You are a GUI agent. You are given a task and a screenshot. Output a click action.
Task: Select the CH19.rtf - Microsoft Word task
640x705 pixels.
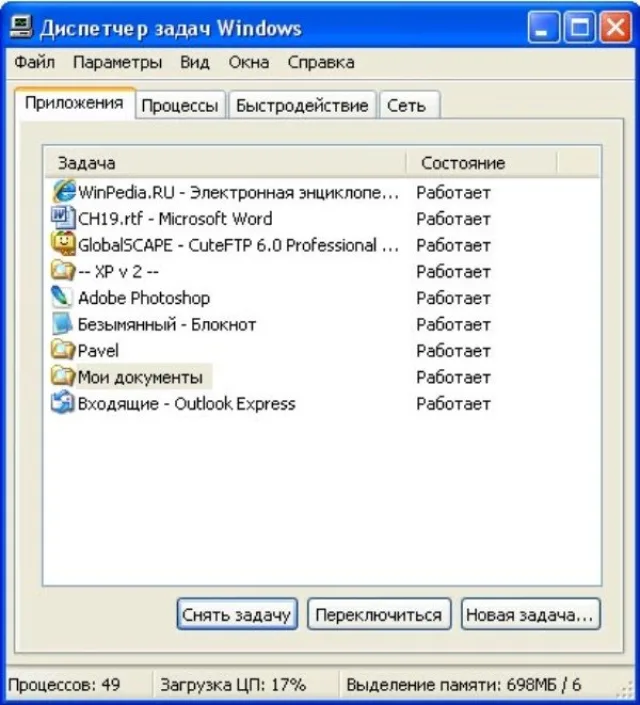click(175, 219)
